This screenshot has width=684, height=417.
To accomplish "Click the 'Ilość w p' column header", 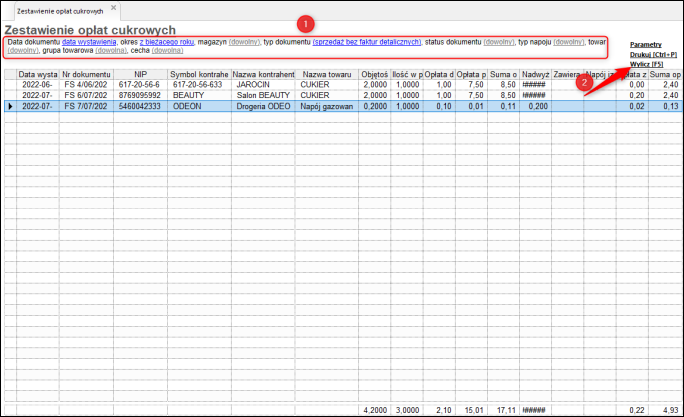I will tap(407, 74).
